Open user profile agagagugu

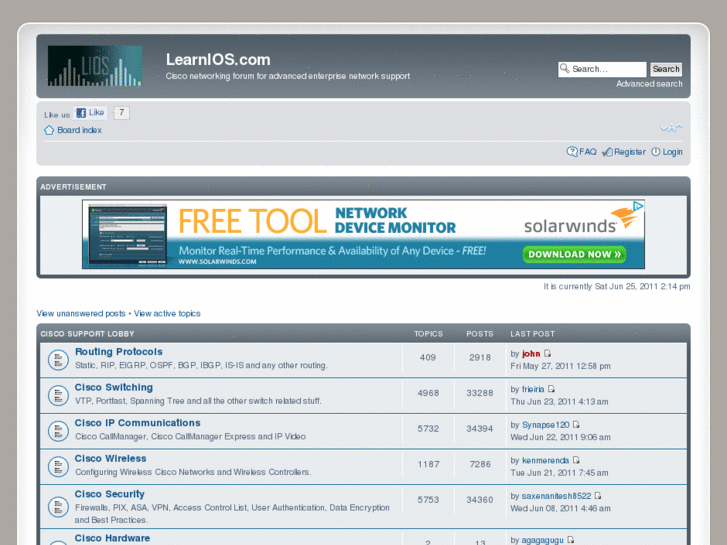click(542, 540)
